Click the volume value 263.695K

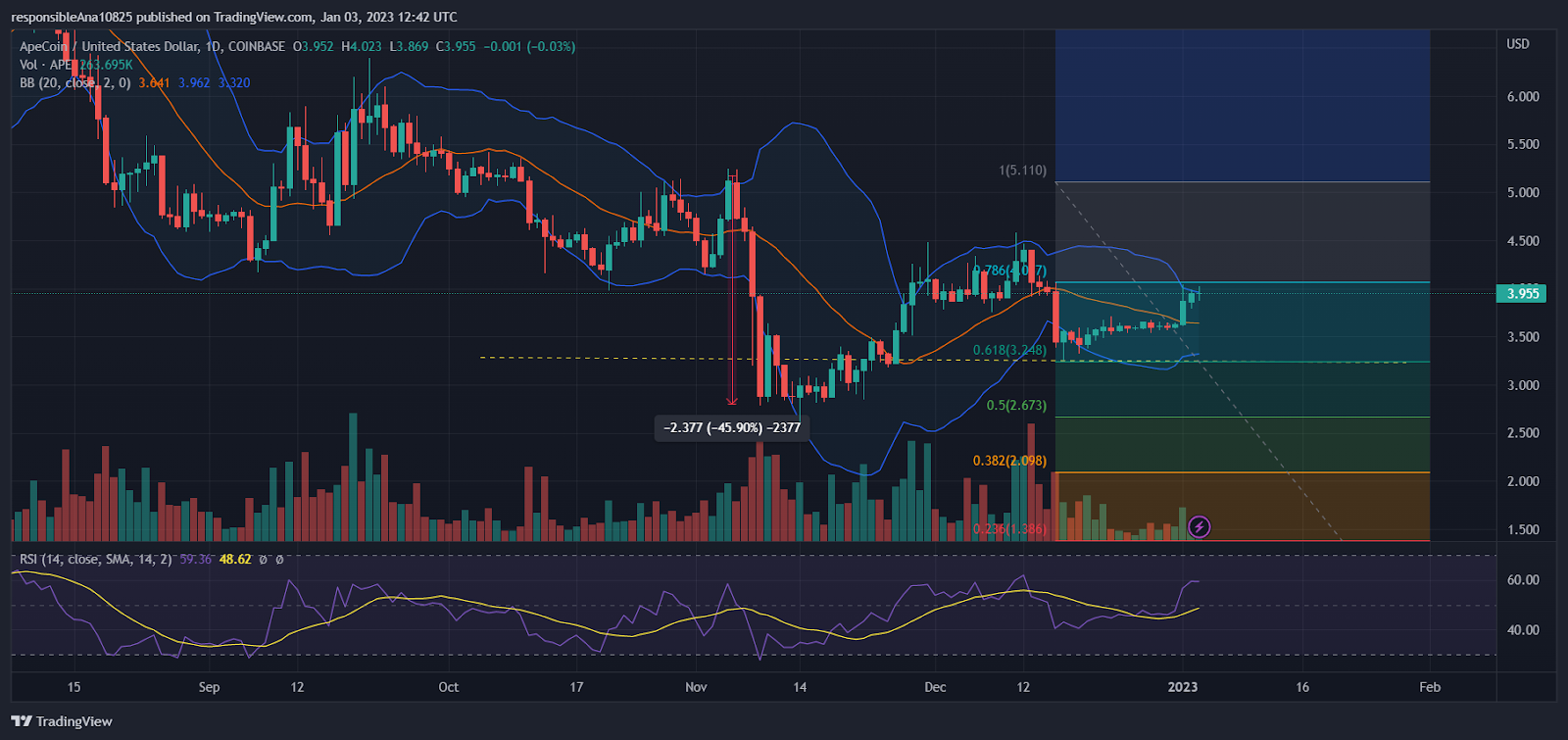tap(105, 65)
